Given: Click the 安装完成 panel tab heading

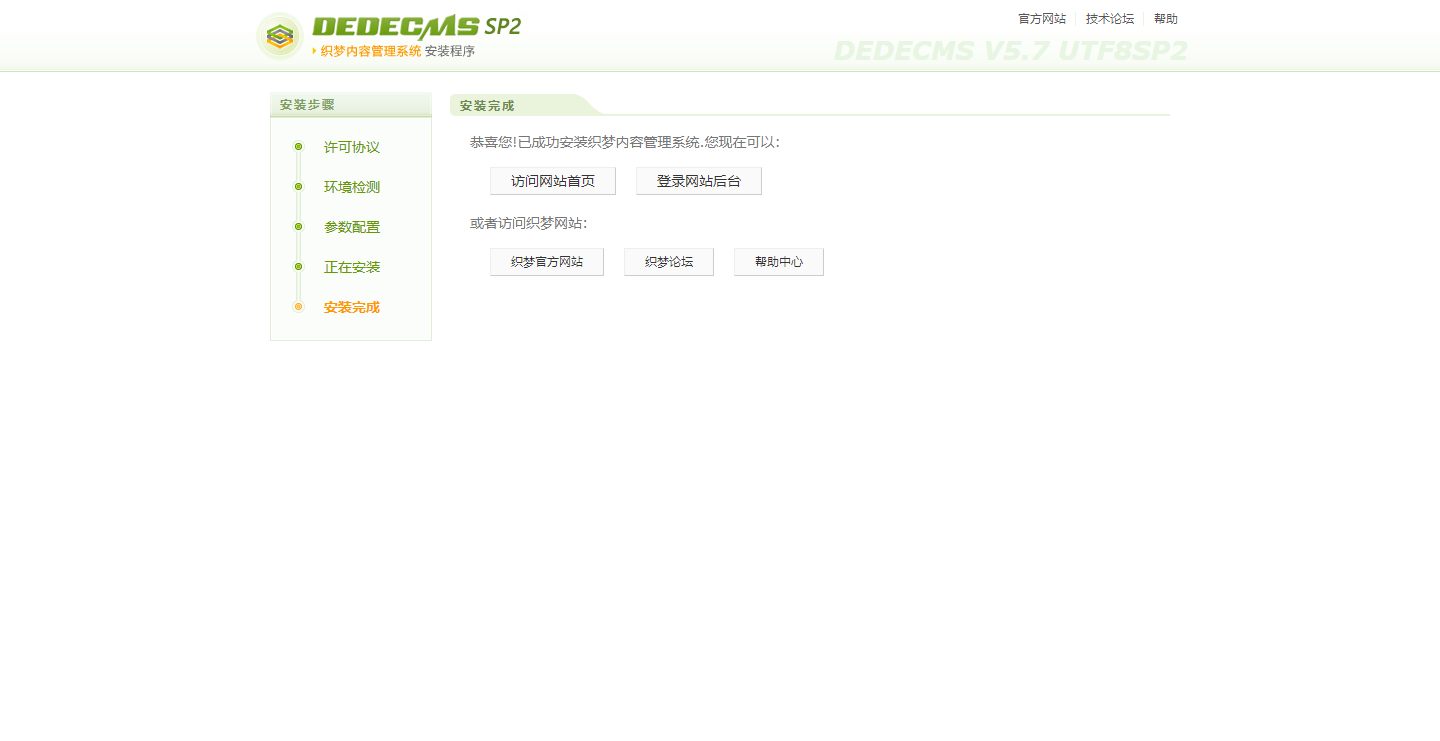Looking at the screenshot, I should click(x=487, y=105).
